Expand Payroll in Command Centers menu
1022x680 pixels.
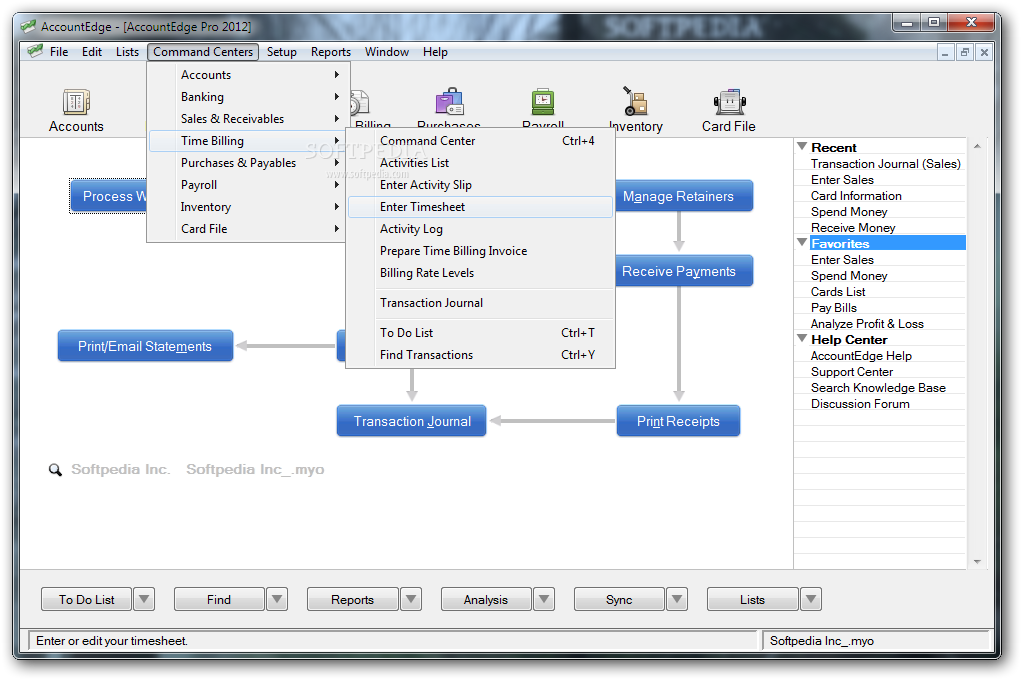coord(248,185)
